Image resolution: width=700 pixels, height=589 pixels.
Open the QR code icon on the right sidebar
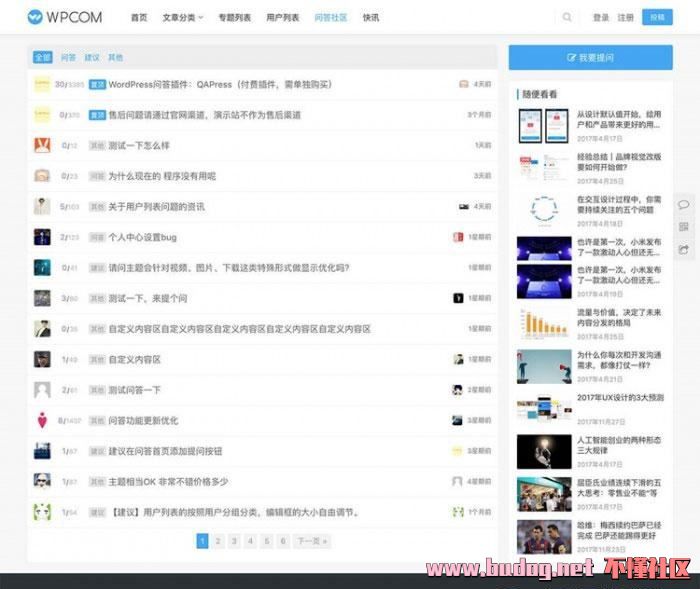(684, 227)
